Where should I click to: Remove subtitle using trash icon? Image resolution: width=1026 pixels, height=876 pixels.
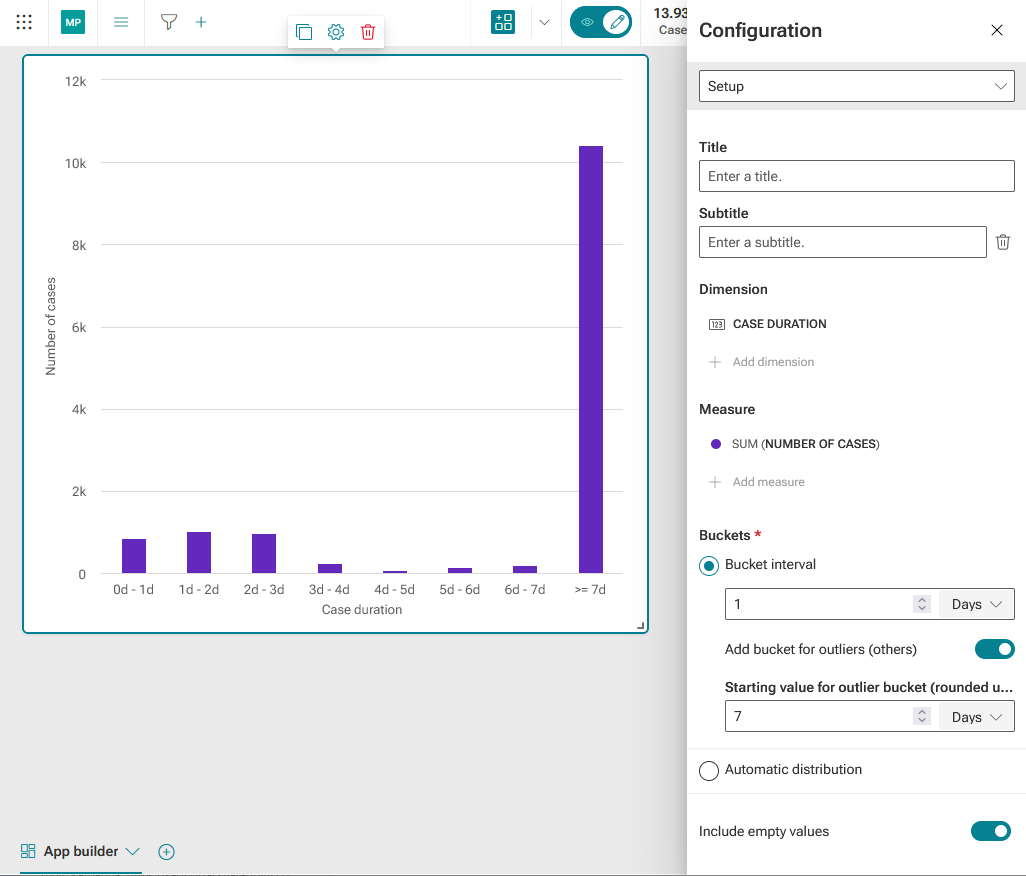click(x=1002, y=242)
